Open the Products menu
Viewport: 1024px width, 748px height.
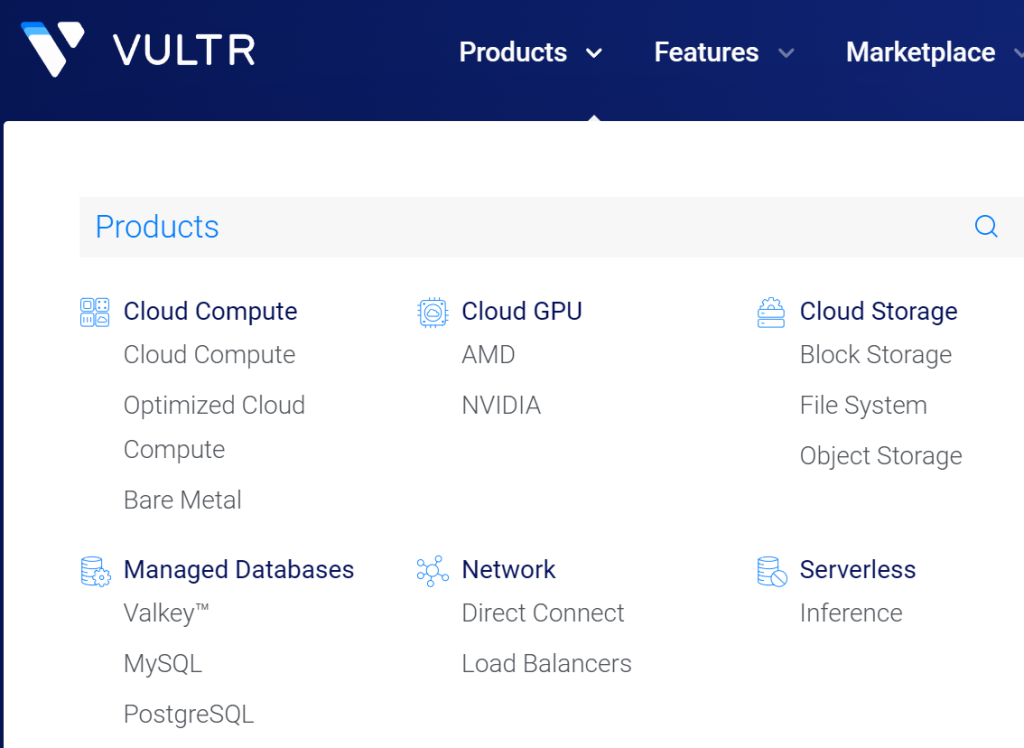(x=513, y=52)
